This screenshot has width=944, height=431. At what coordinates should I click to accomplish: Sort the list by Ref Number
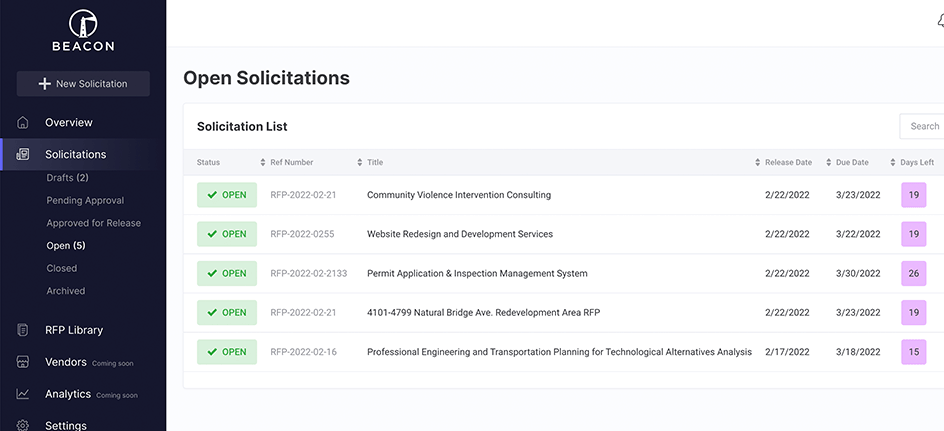291,162
